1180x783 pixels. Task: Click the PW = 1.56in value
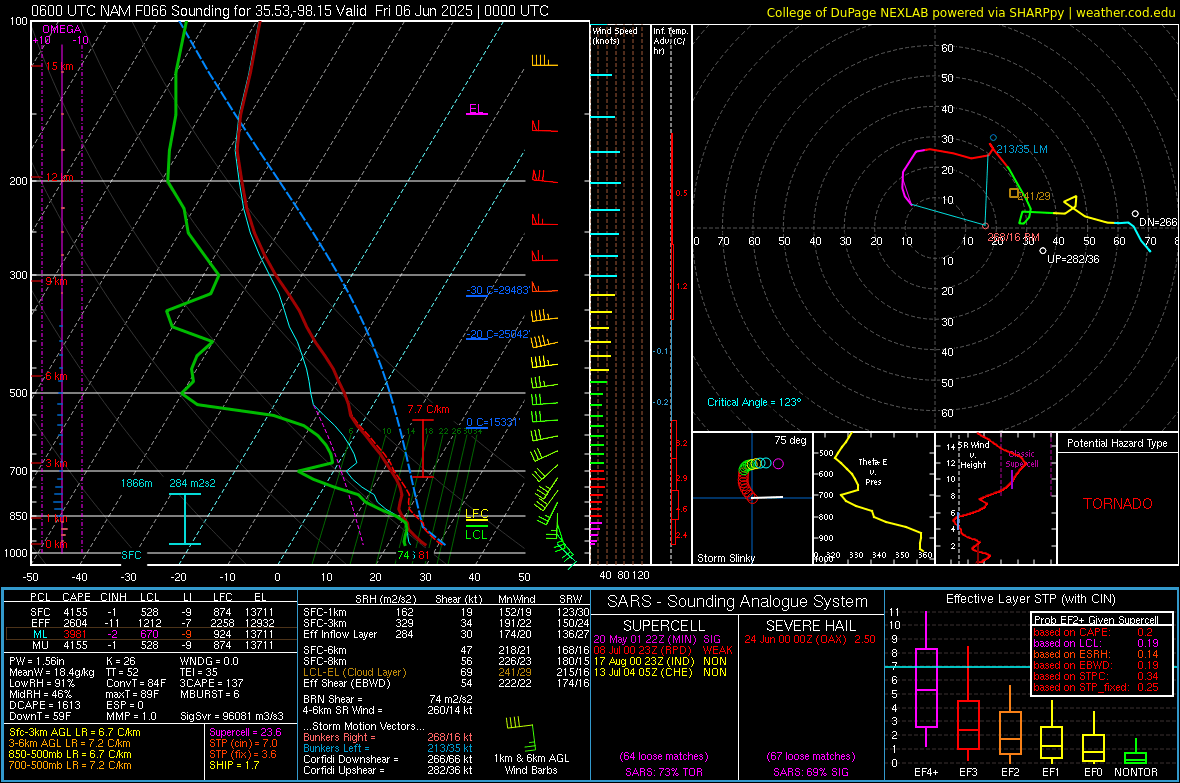[x=37, y=661]
